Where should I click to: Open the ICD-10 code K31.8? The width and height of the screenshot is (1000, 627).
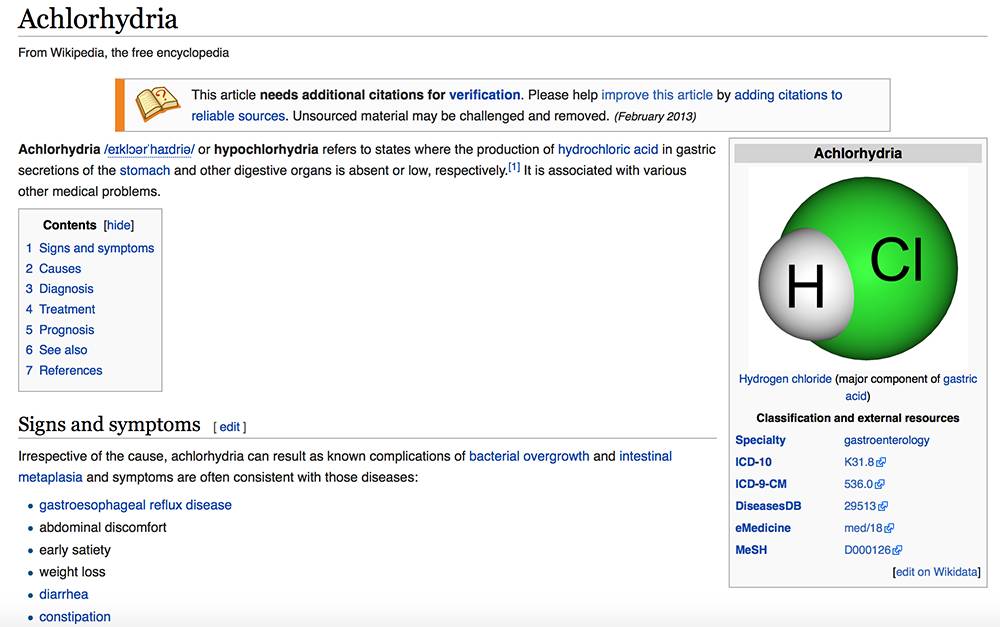click(859, 462)
